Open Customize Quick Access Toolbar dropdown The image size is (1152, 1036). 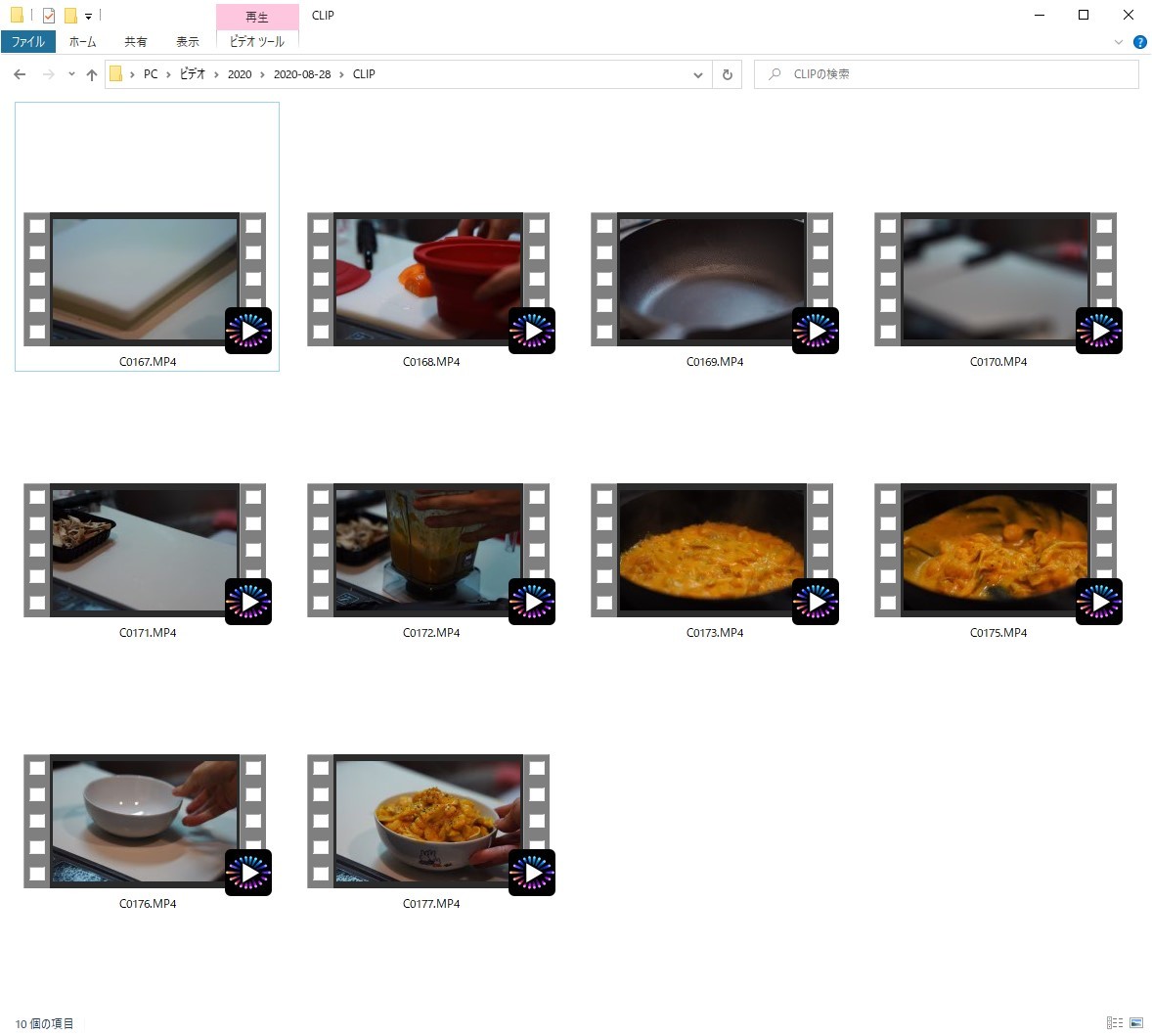point(88,16)
